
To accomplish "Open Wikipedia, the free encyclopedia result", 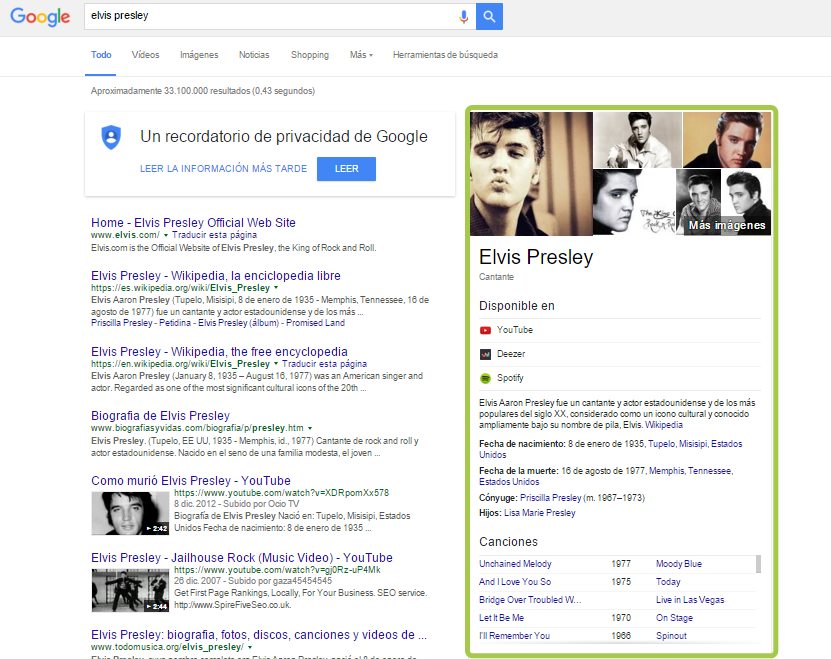I will (x=219, y=352).
